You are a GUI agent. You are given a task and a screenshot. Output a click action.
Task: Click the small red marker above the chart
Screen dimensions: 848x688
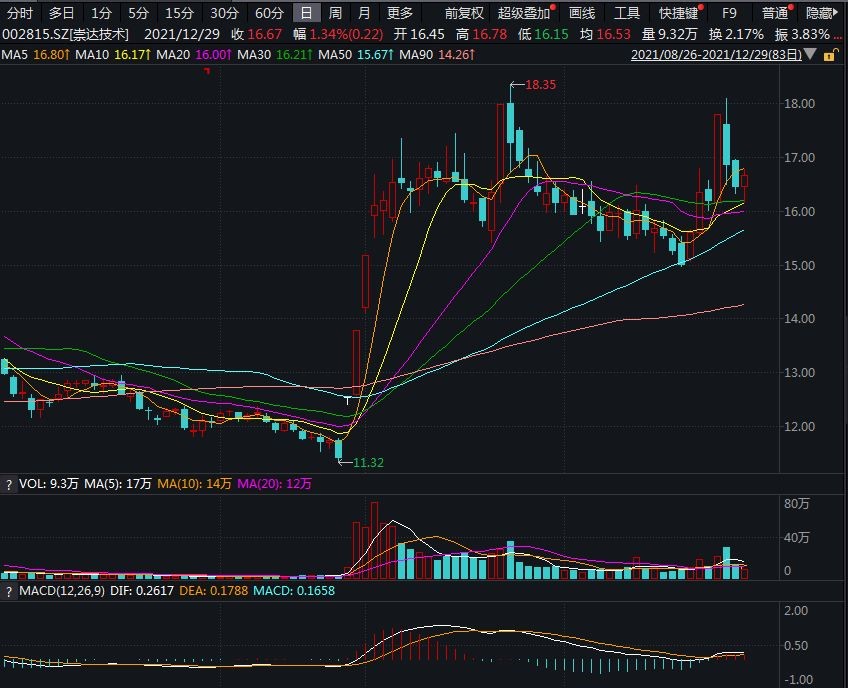click(207, 70)
